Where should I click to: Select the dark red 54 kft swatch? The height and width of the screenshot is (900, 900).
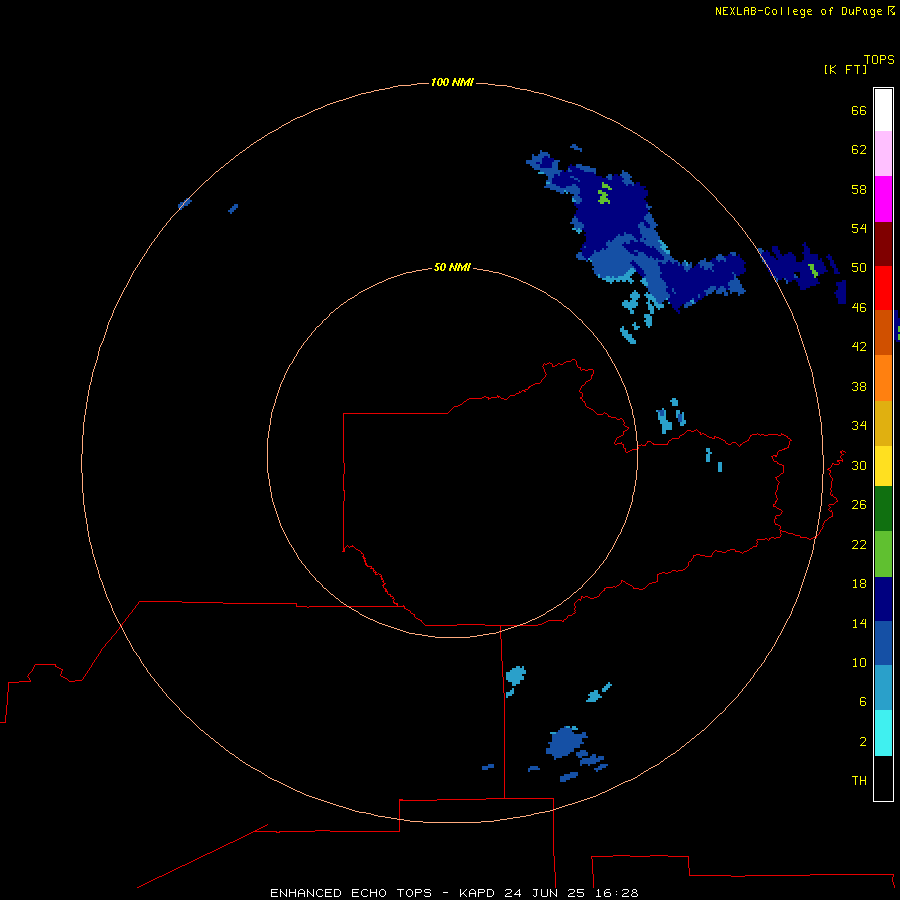click(883, 244)
